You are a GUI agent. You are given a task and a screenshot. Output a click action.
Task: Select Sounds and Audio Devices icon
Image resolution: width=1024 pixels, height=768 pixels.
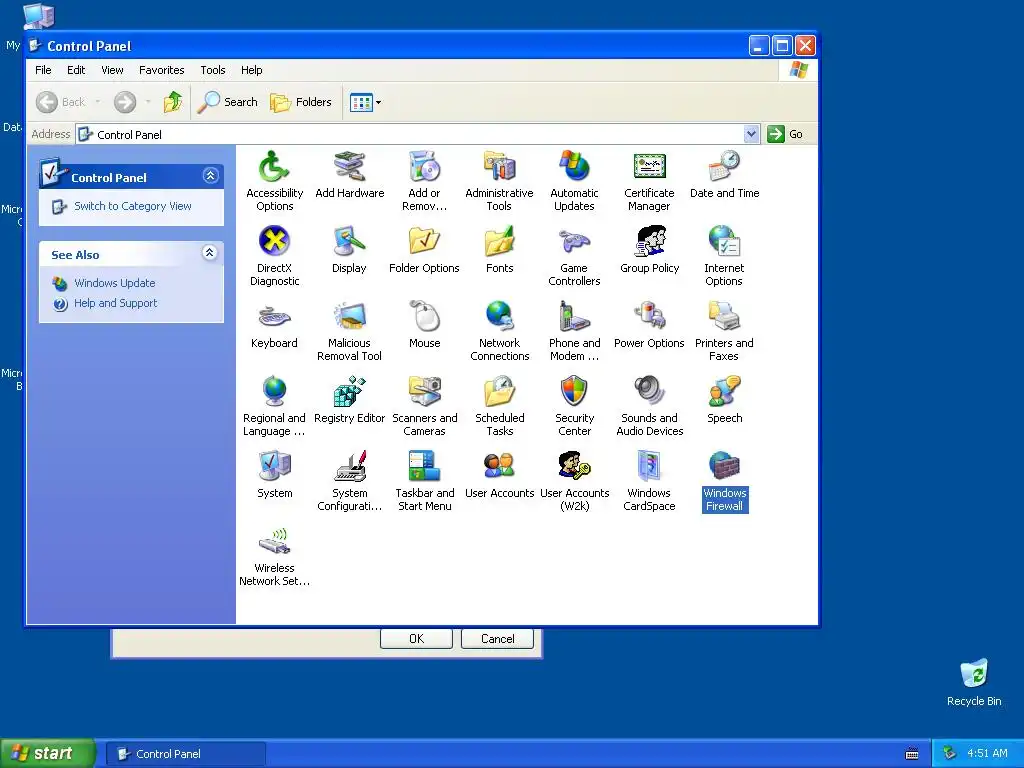pyautogui.click(x=649, y=392)
